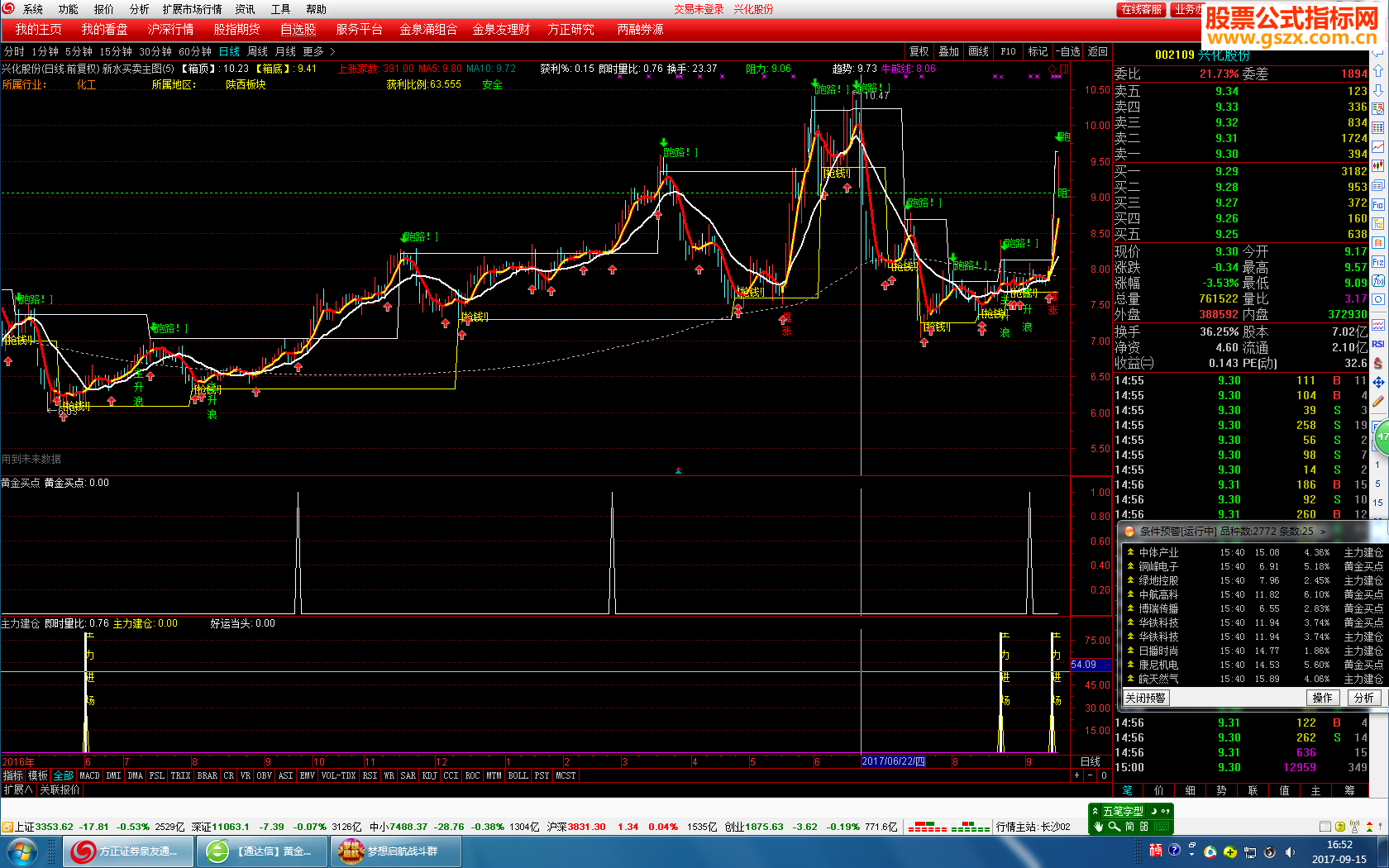Switch chart period to 分时

coord(14,51)
